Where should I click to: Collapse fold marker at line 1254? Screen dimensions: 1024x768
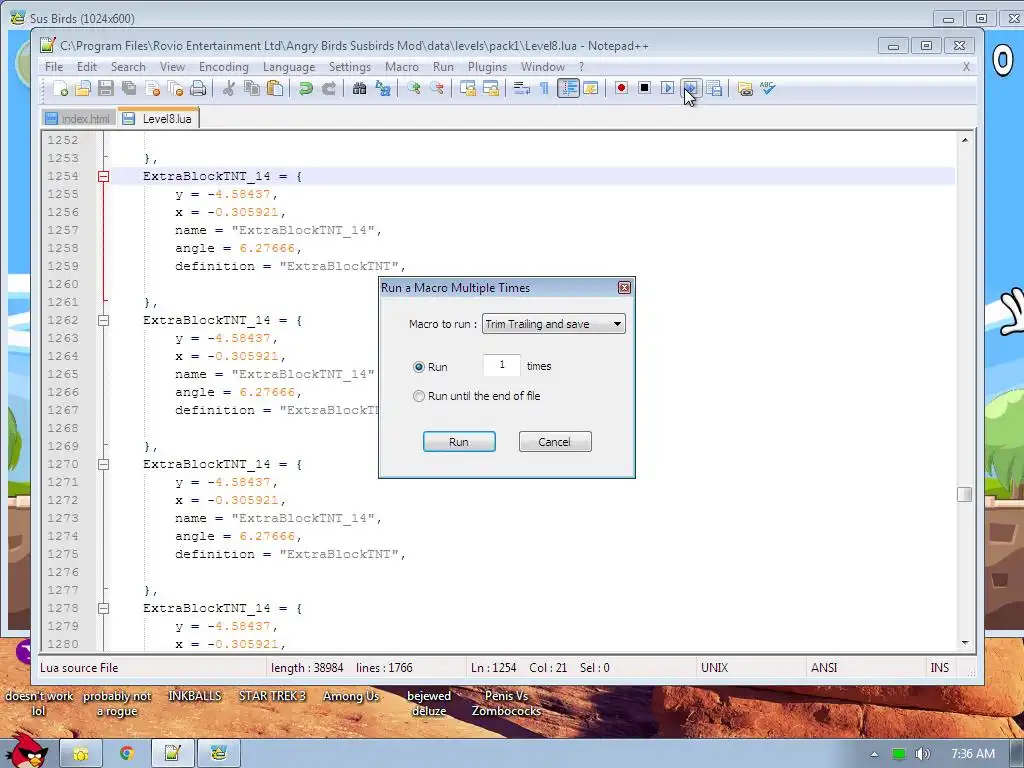(x=103, y=176)
